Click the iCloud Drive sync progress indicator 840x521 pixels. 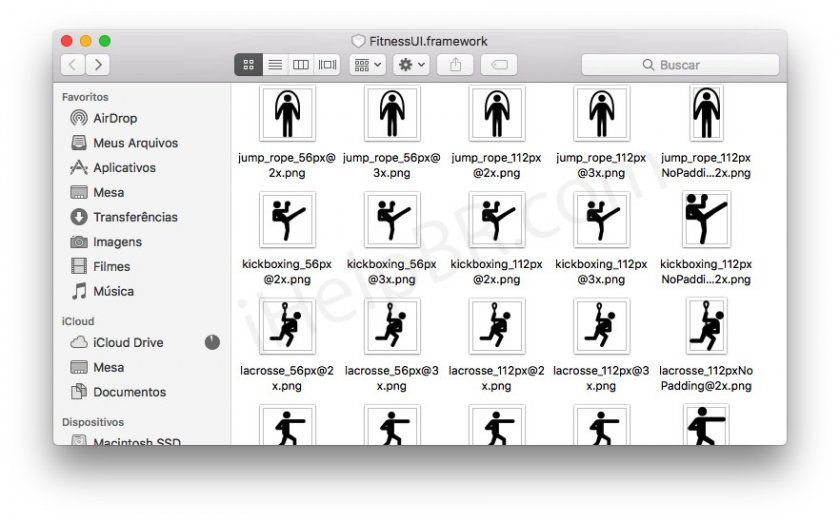click(x=212, y=342)
